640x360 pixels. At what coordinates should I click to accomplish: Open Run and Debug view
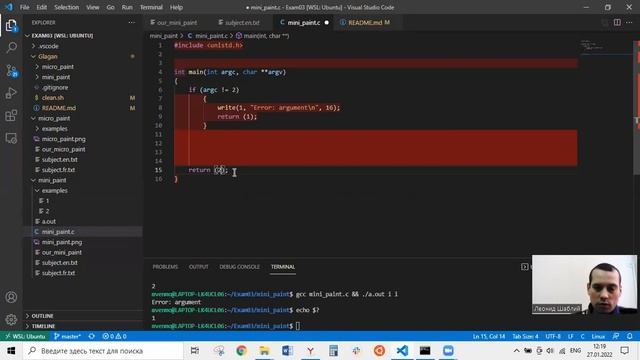pos(11,93)
